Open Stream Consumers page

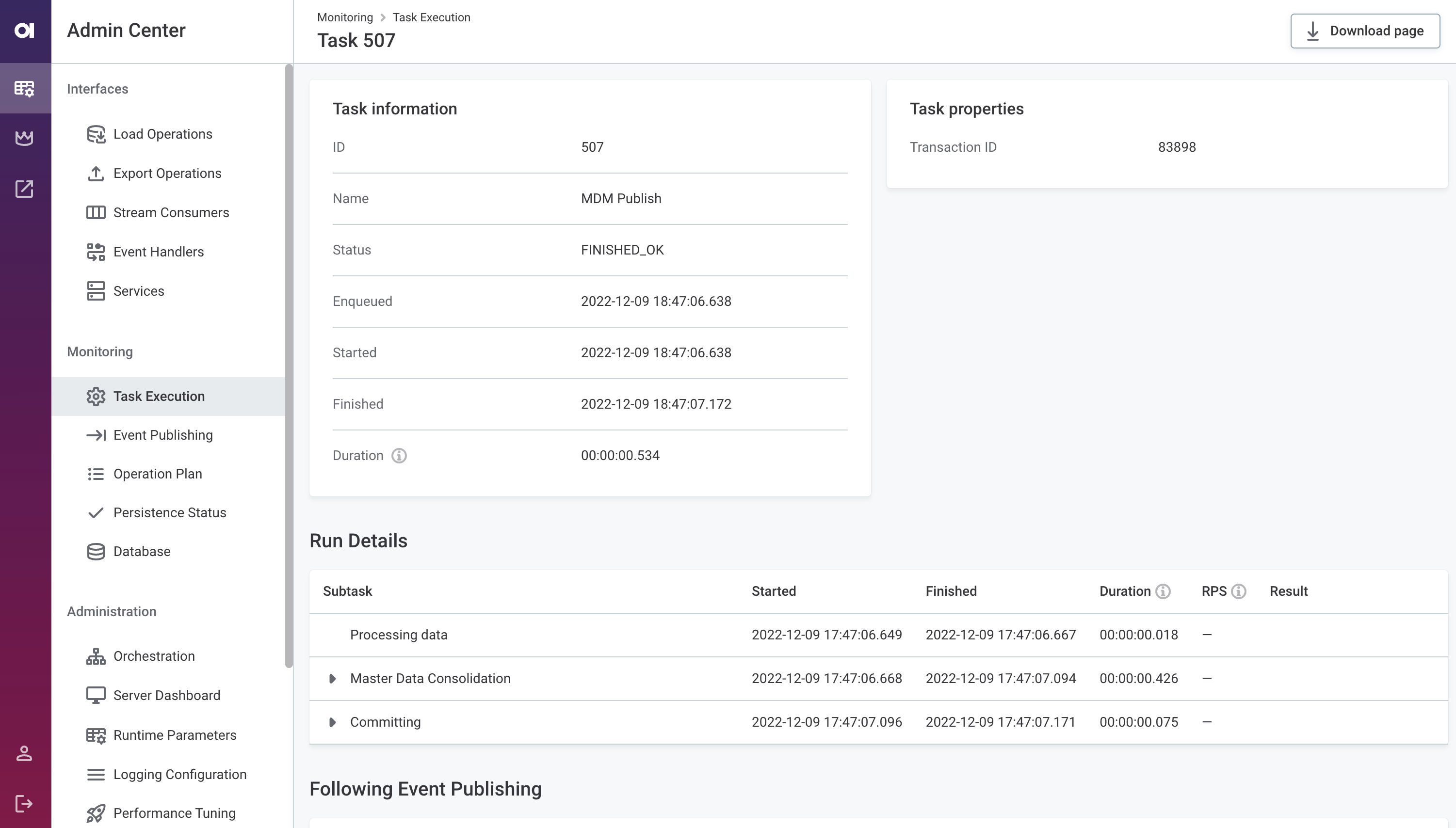[x=171, y=212]
